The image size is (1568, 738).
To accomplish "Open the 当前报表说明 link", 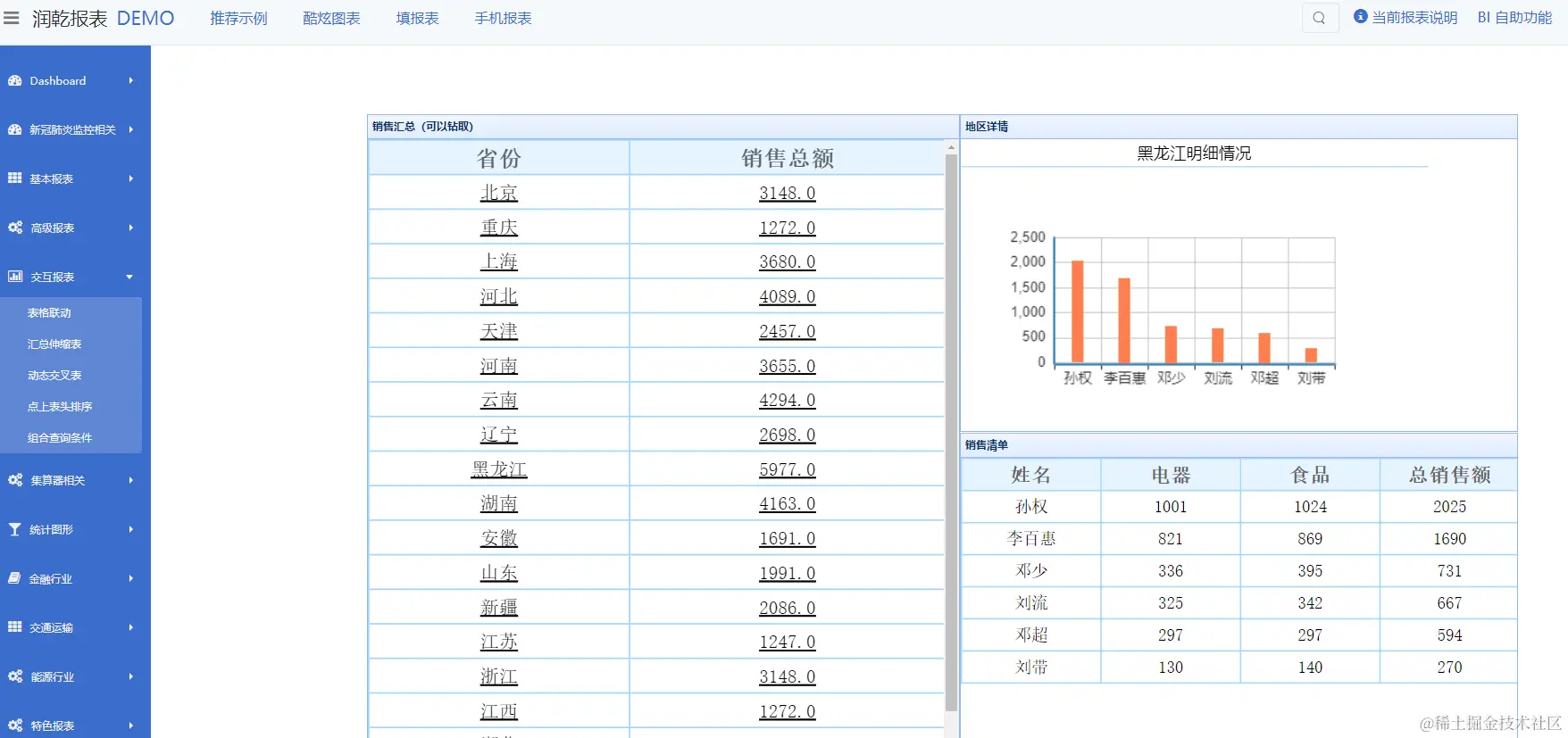I will [1414, 18].
